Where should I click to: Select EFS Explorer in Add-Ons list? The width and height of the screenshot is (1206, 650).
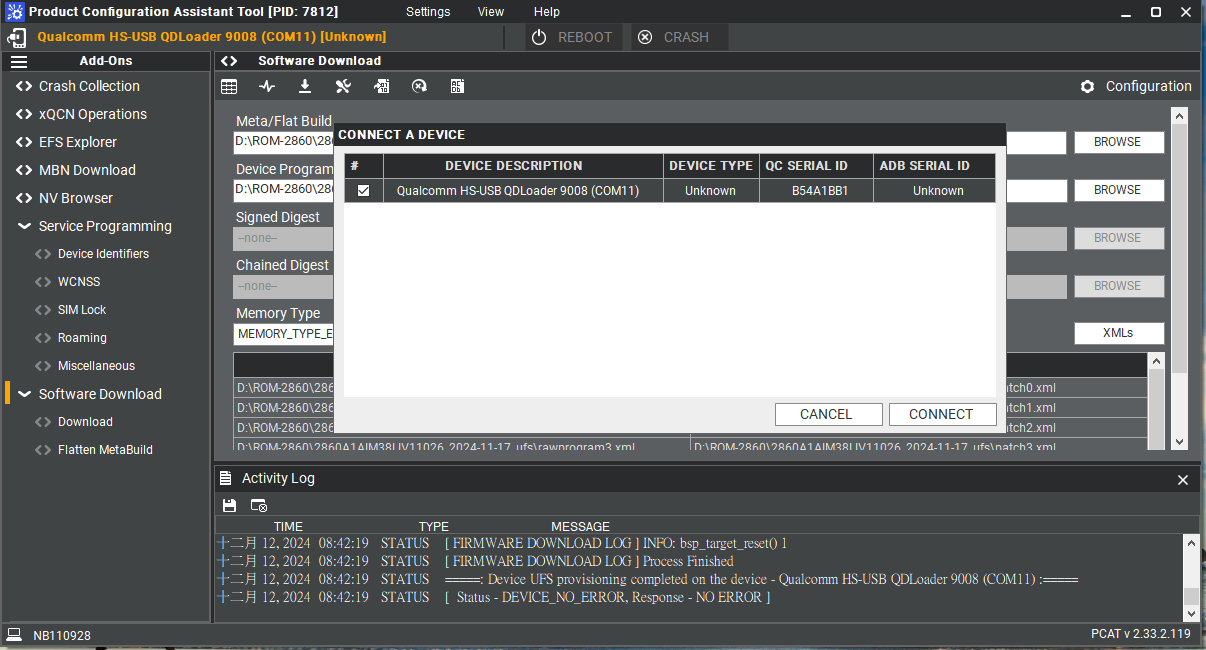(x=78, y=142)
